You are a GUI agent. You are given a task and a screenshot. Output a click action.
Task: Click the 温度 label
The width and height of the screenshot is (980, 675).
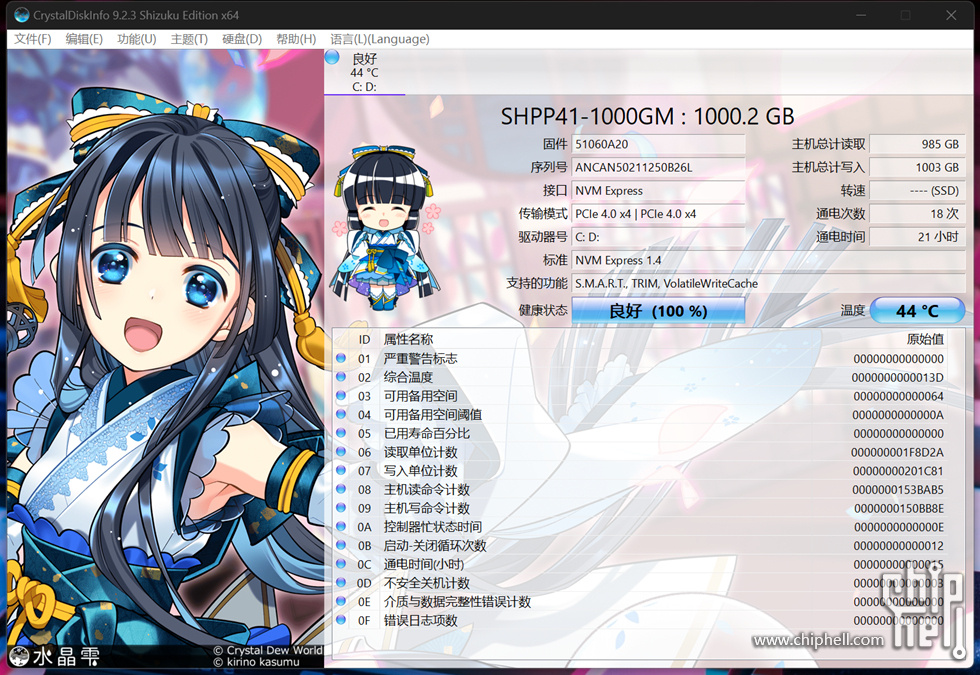[852, 310]
